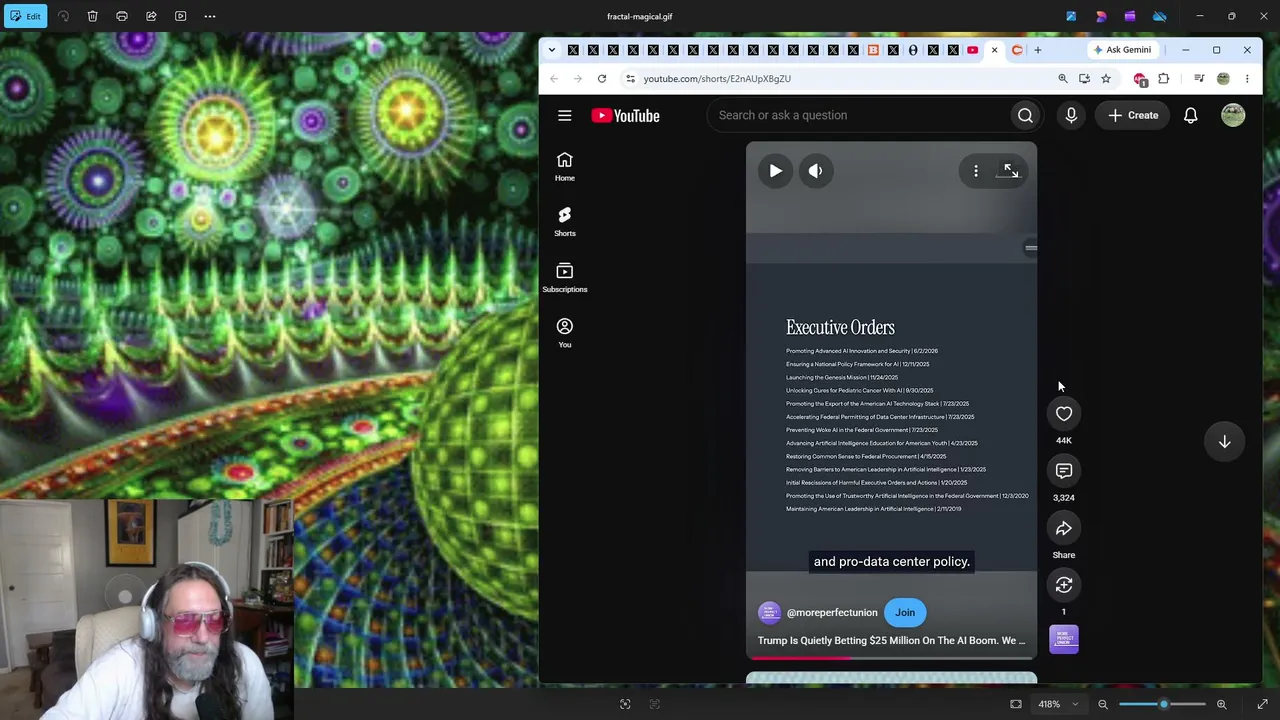Open the Clipchamp purple icon in Photos title bar
Image resolution: width=1280 pixels, height=720 pixels.
pos(1130,16)
